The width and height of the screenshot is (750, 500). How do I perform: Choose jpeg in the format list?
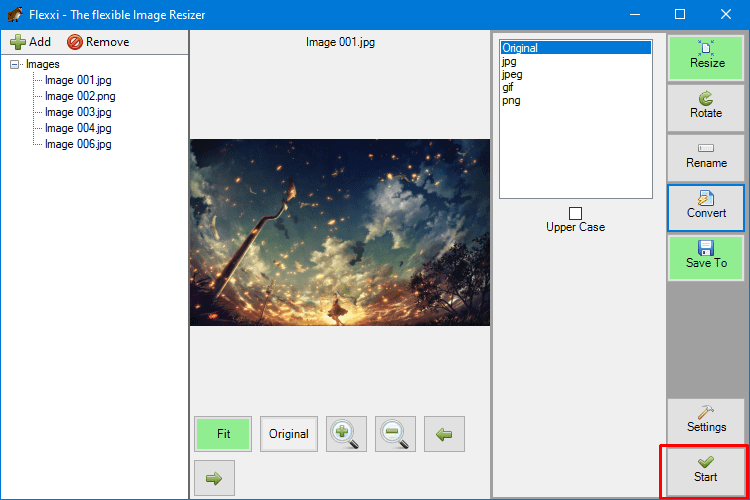pos(575,74)
